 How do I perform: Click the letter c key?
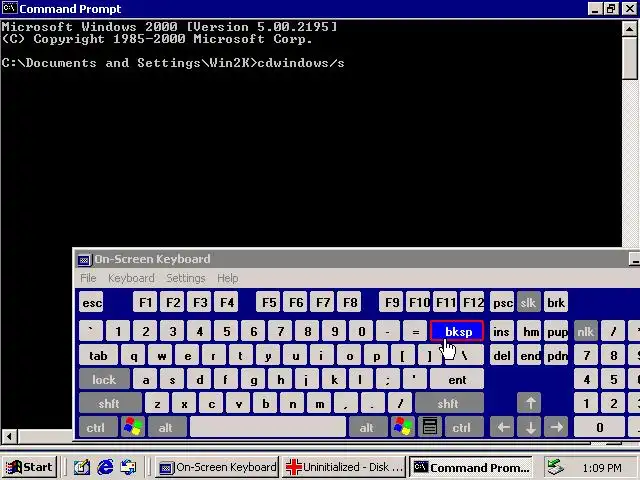point(211,403)
